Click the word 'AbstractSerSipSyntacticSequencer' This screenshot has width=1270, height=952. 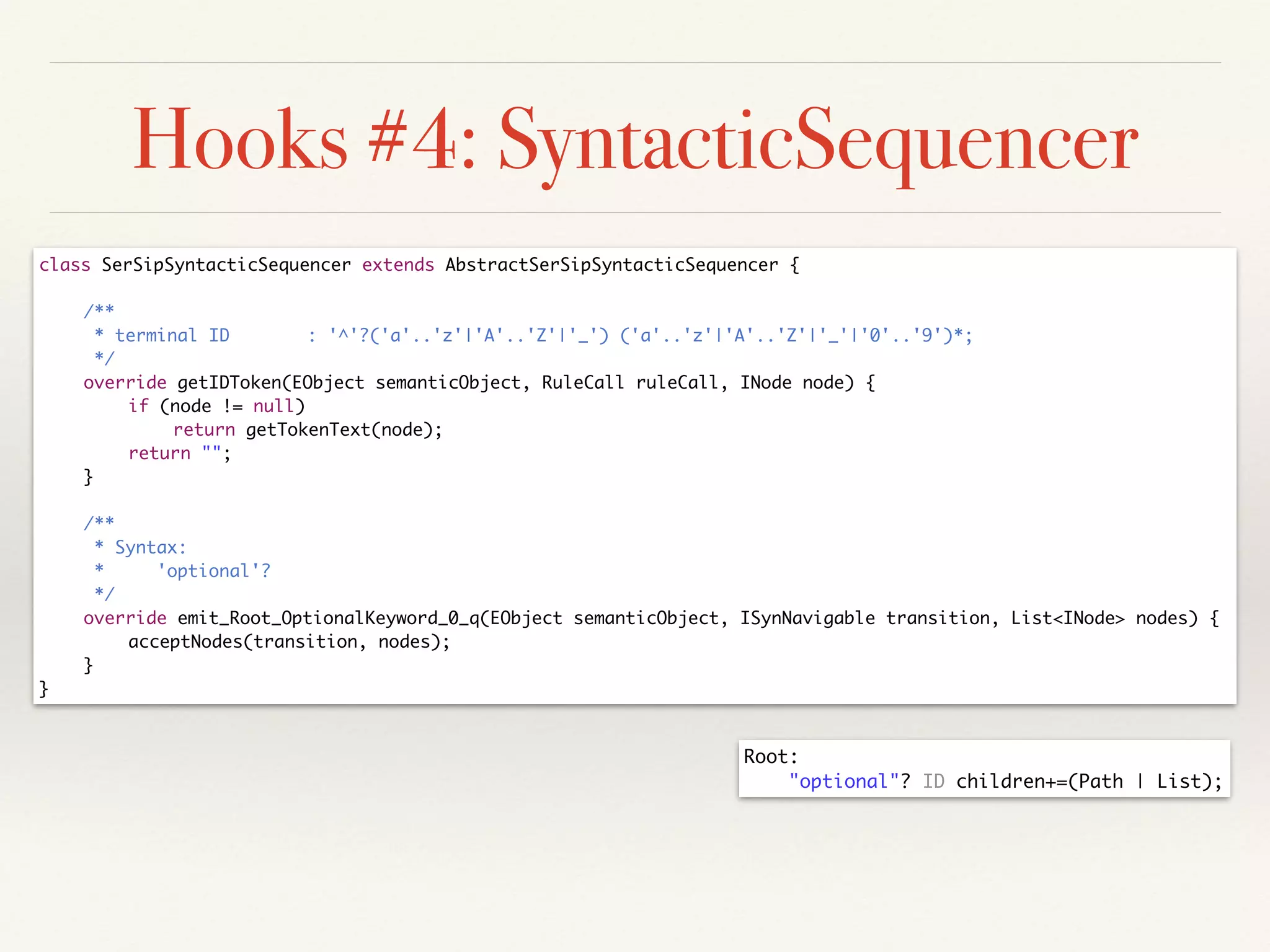611,265
